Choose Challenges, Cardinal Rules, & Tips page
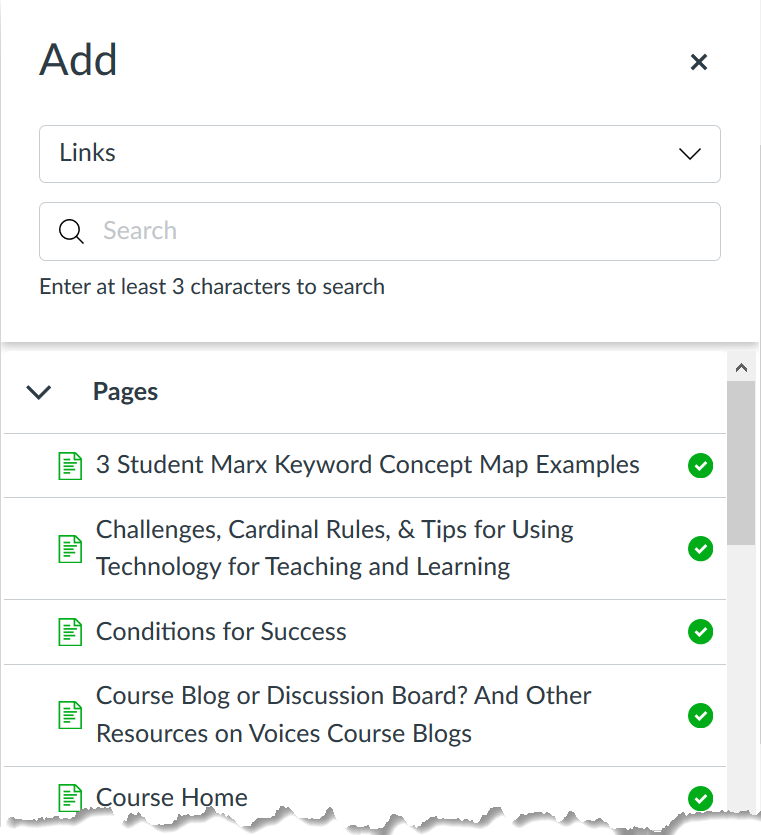Viewport: 761px width, 835px height. 334,548
